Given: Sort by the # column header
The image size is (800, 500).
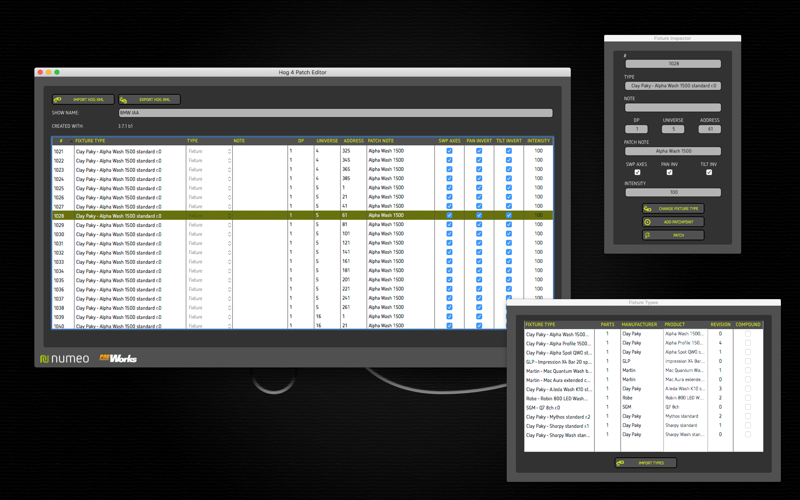Looking at the screenshot, I should click(63, 141).
